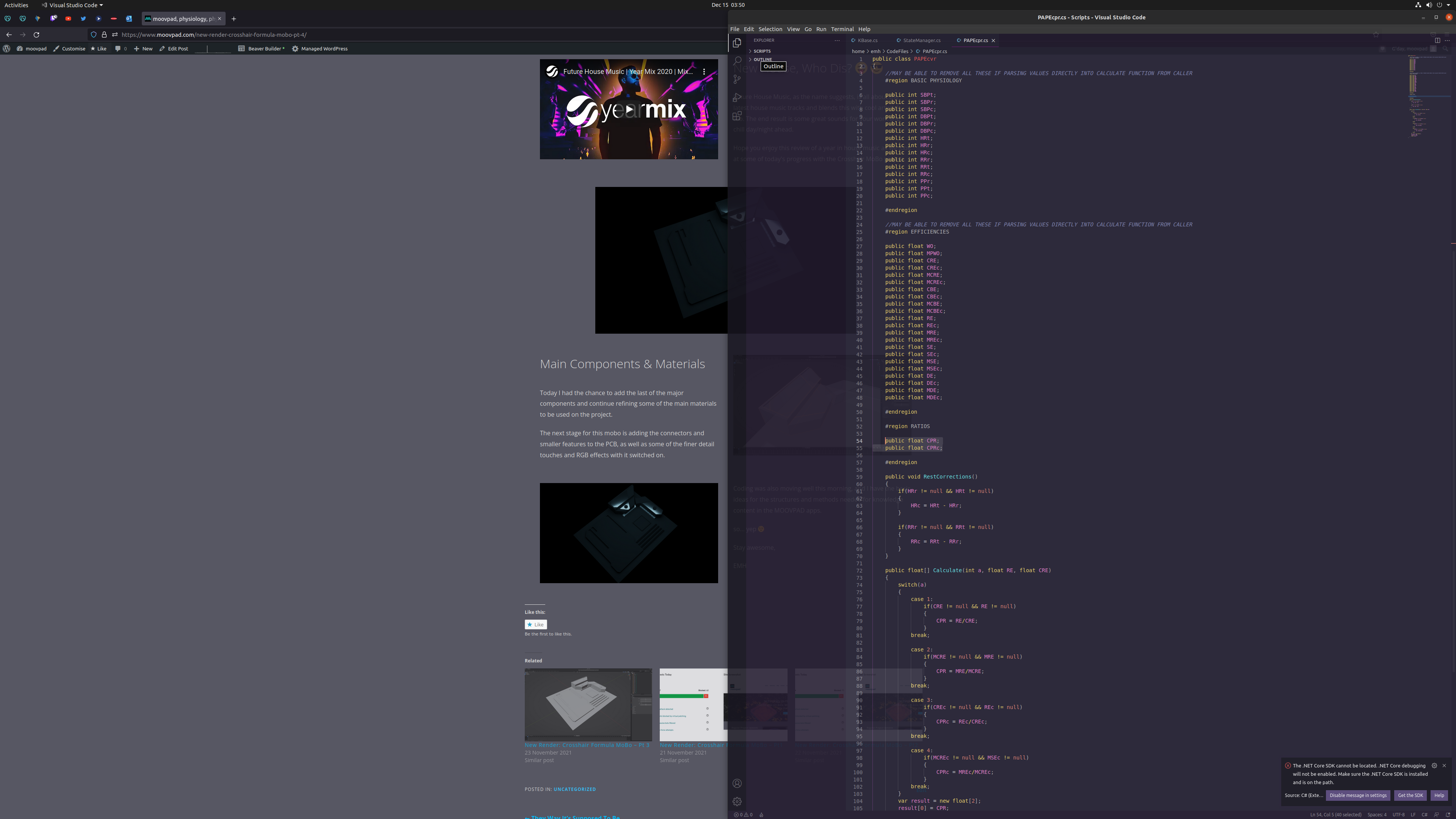1456x819 pixels.
Task: Click the notifications bell in status bar
Action: point(1448,814)
